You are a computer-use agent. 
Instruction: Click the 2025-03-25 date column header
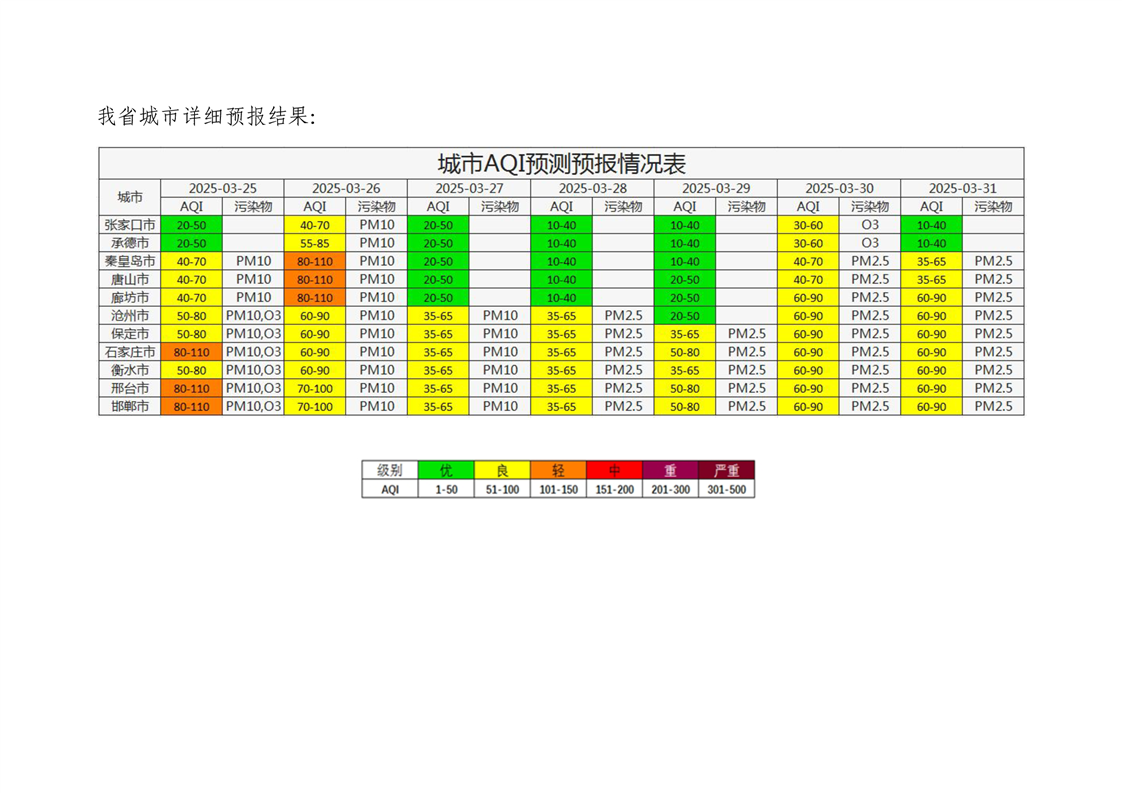coord(222,188)
